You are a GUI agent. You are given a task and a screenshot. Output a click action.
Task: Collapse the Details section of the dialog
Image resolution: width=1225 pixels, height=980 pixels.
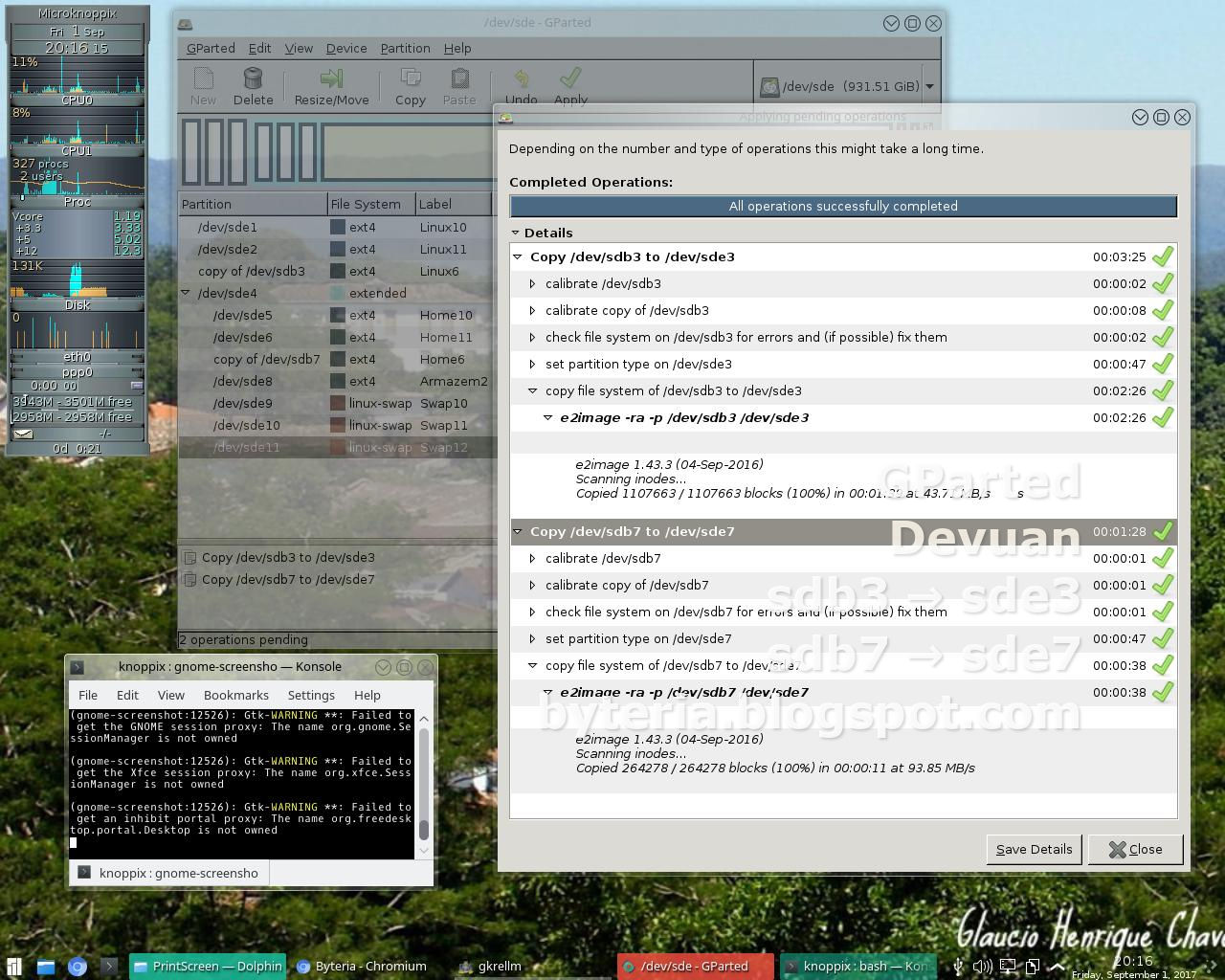(515, 233)
